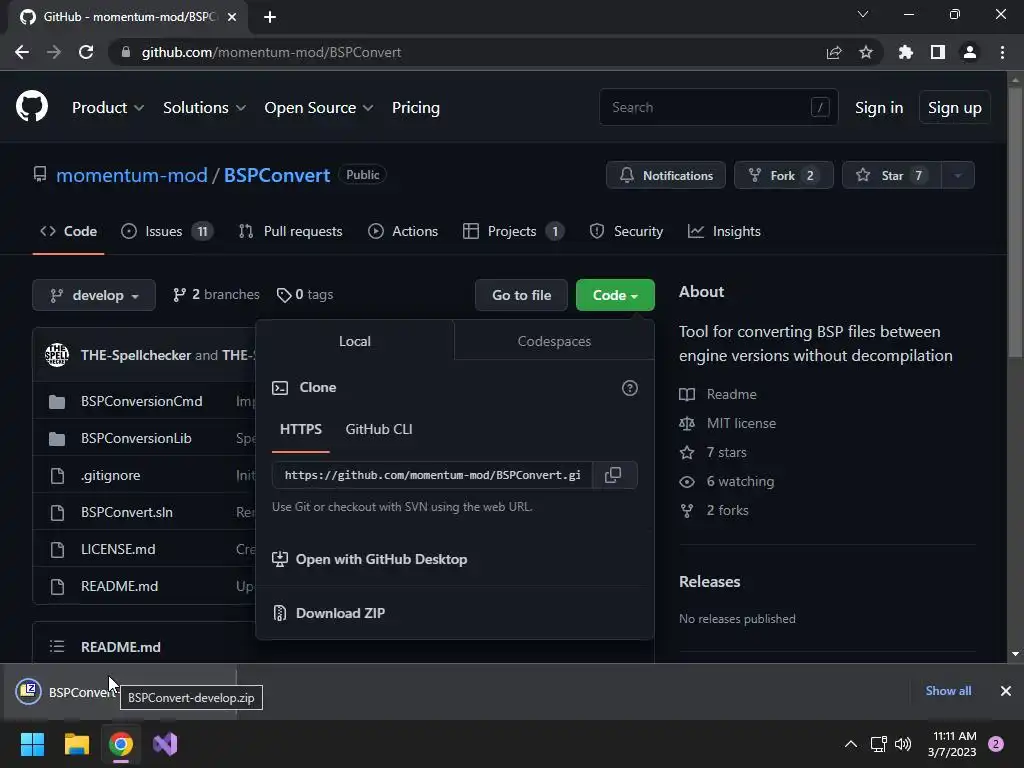Fork the repository
Screen dimensions: 1024x768
coord(784,175)
